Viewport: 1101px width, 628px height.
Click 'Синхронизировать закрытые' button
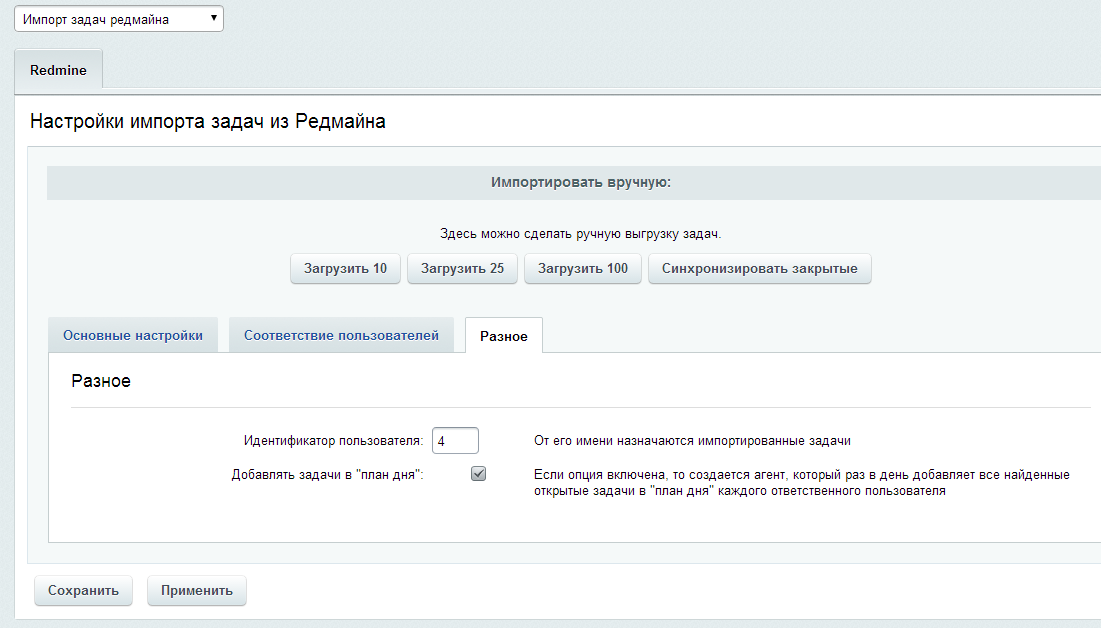click(759, 269)
